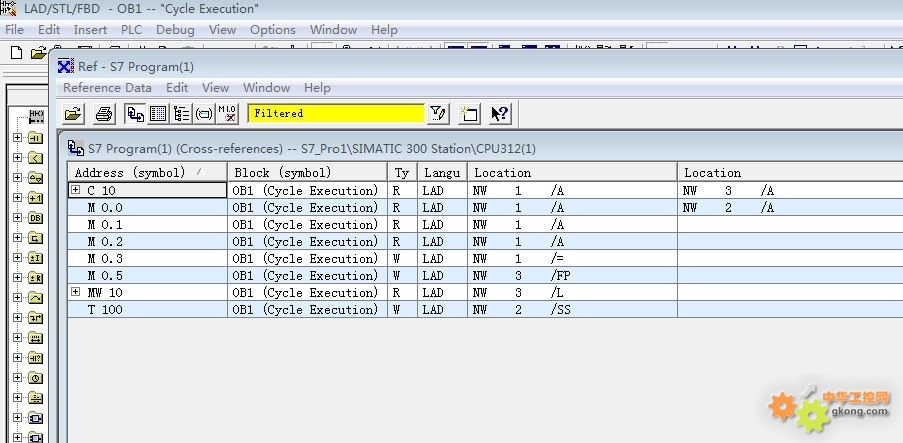This screenshot has height=443, width=903.
Task: Show the Assignment table view icon
Action: pos(158,114)
